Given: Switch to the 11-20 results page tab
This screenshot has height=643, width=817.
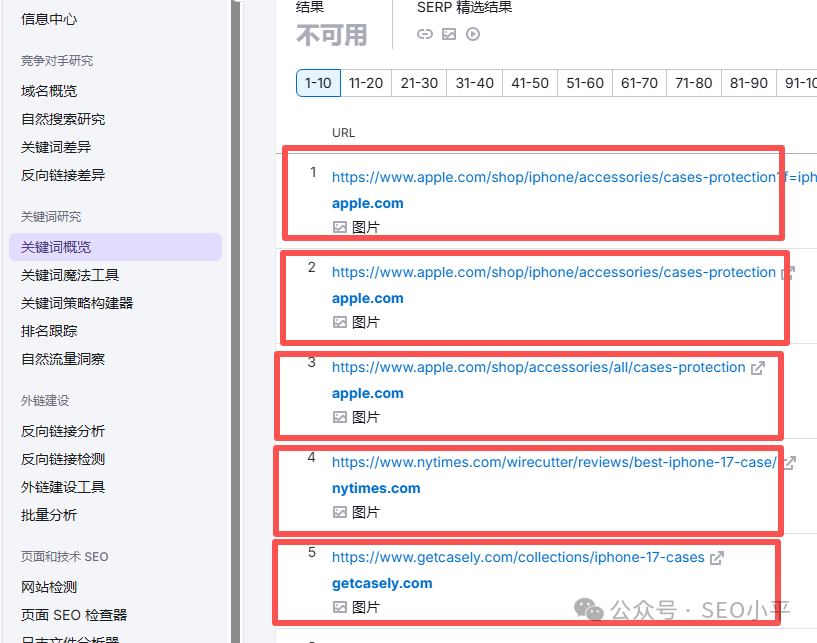Looking at the screenshot, I should 366,83.
